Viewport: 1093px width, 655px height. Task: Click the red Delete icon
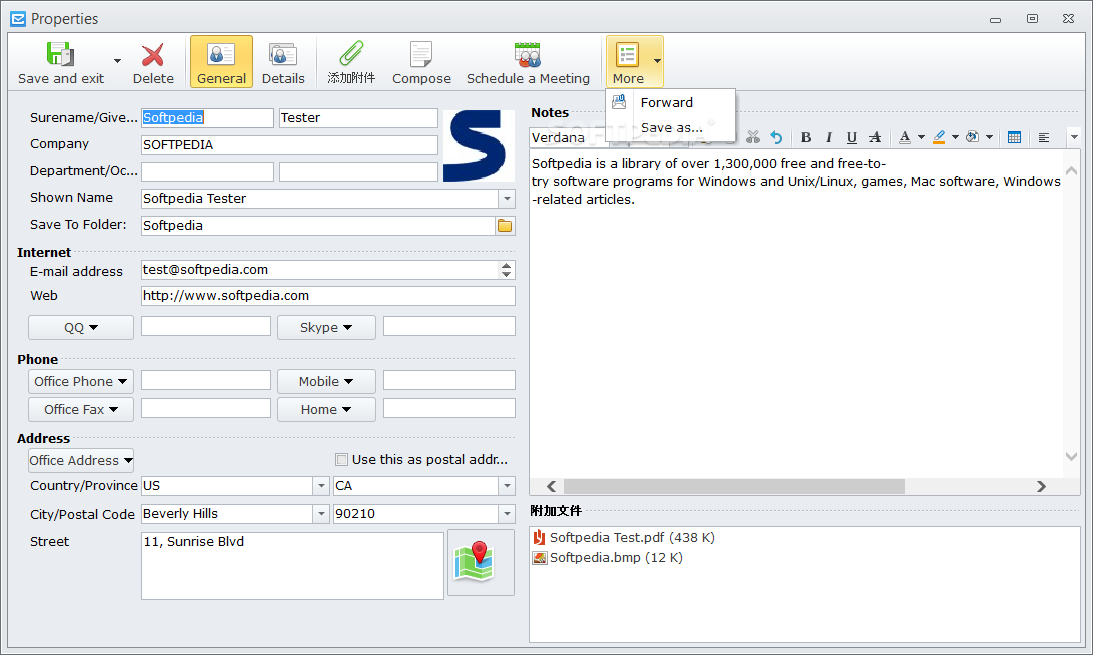[x=153, y=54]
